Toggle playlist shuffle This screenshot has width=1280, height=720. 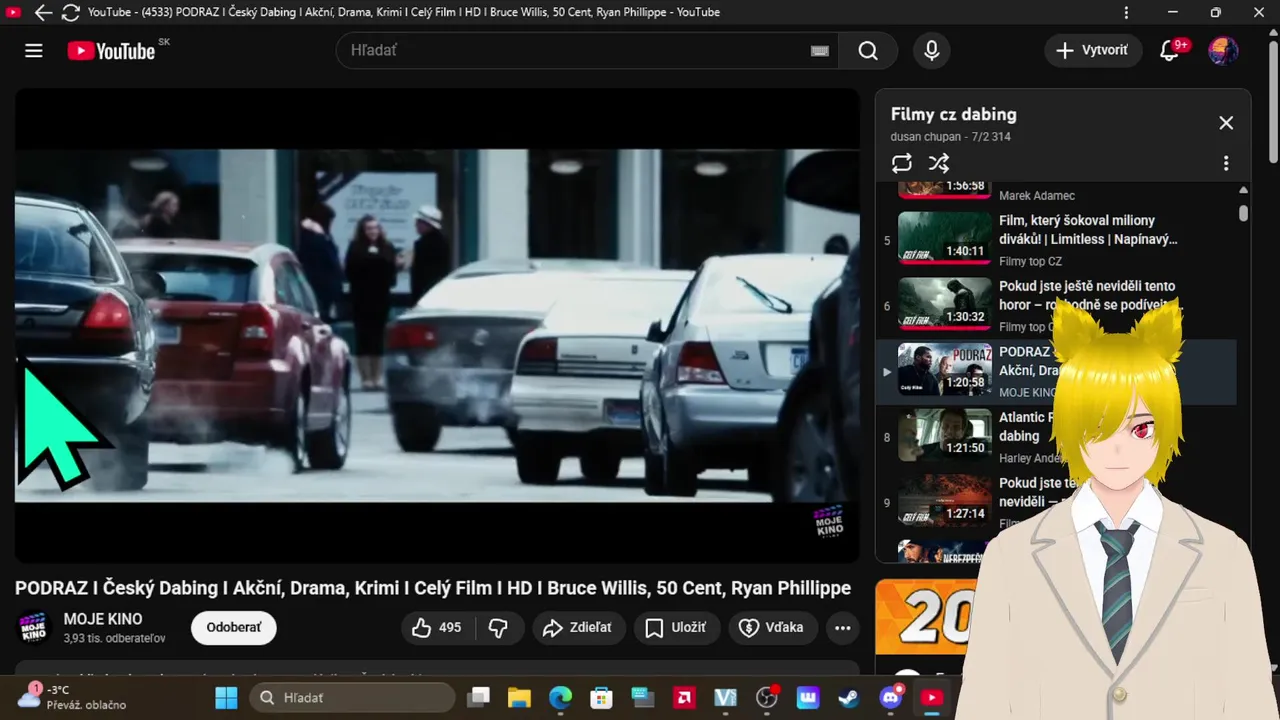(939, 163)
